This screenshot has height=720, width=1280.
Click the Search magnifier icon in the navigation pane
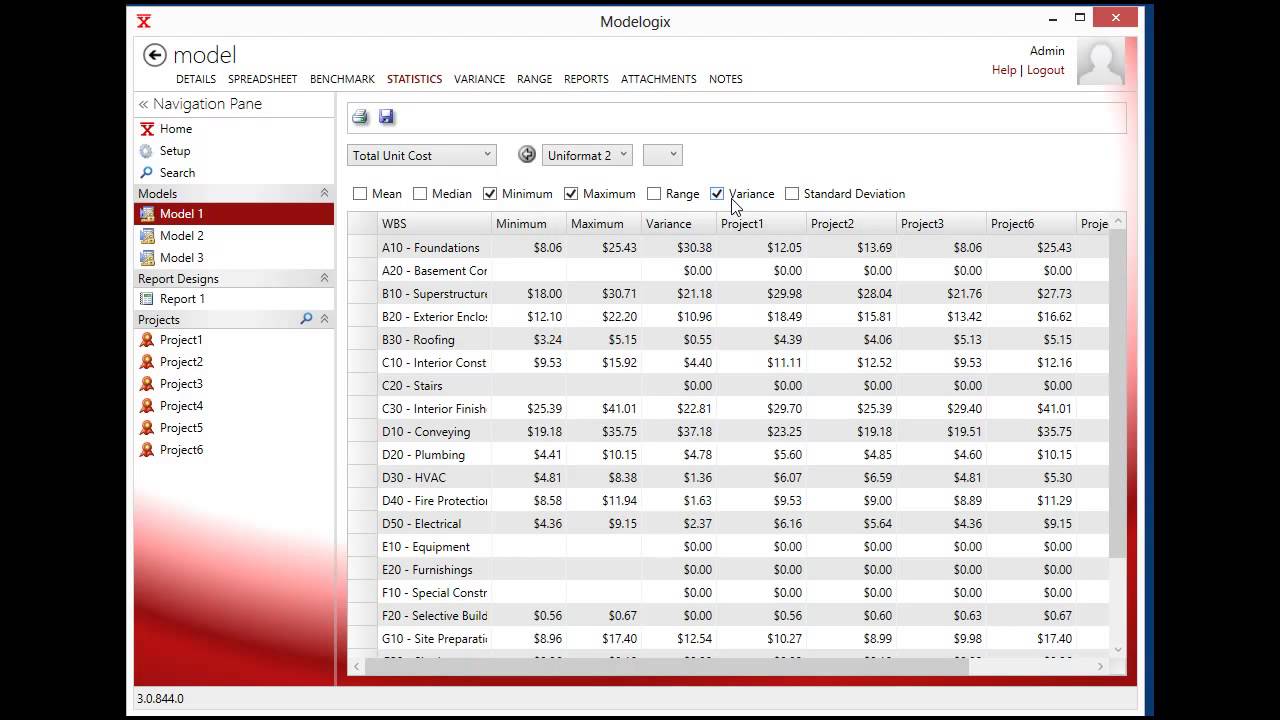146,172
